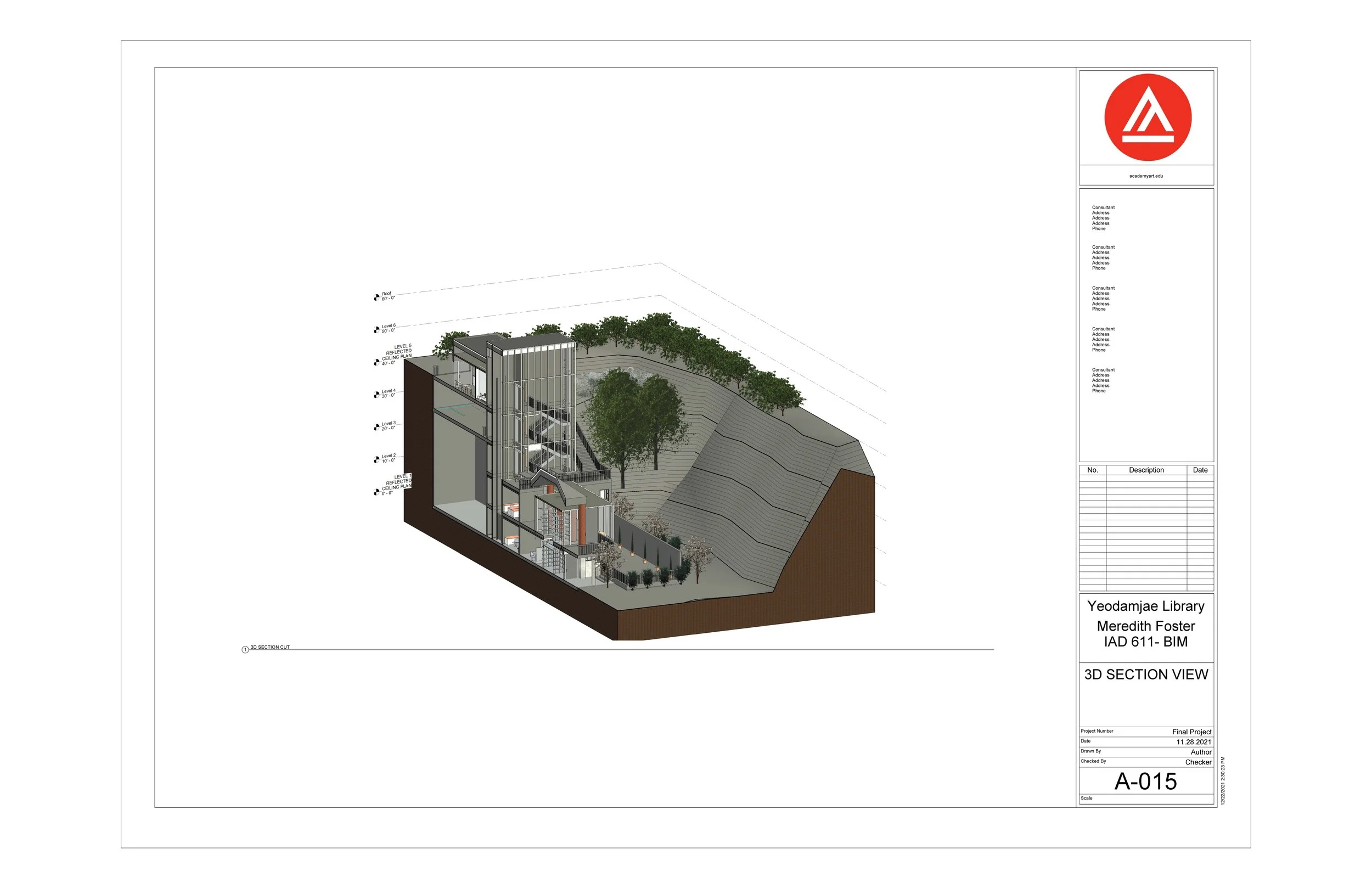Click the Final Project number field

click(x=1191, y=732)
